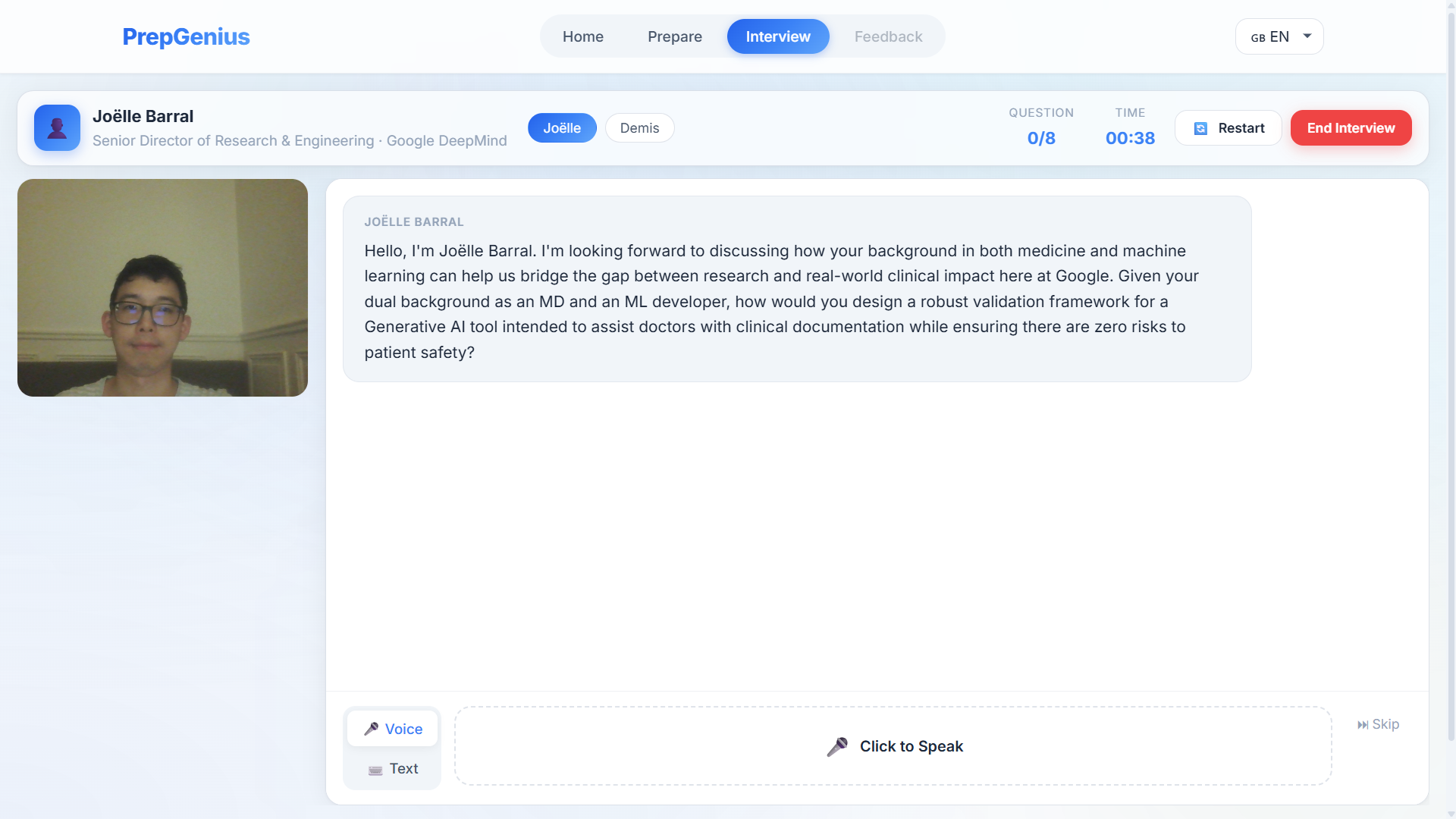Click the Voice mode microphone icon
Screen dimensions: 1456x819
pyautogui.click(x=371, y=729)
